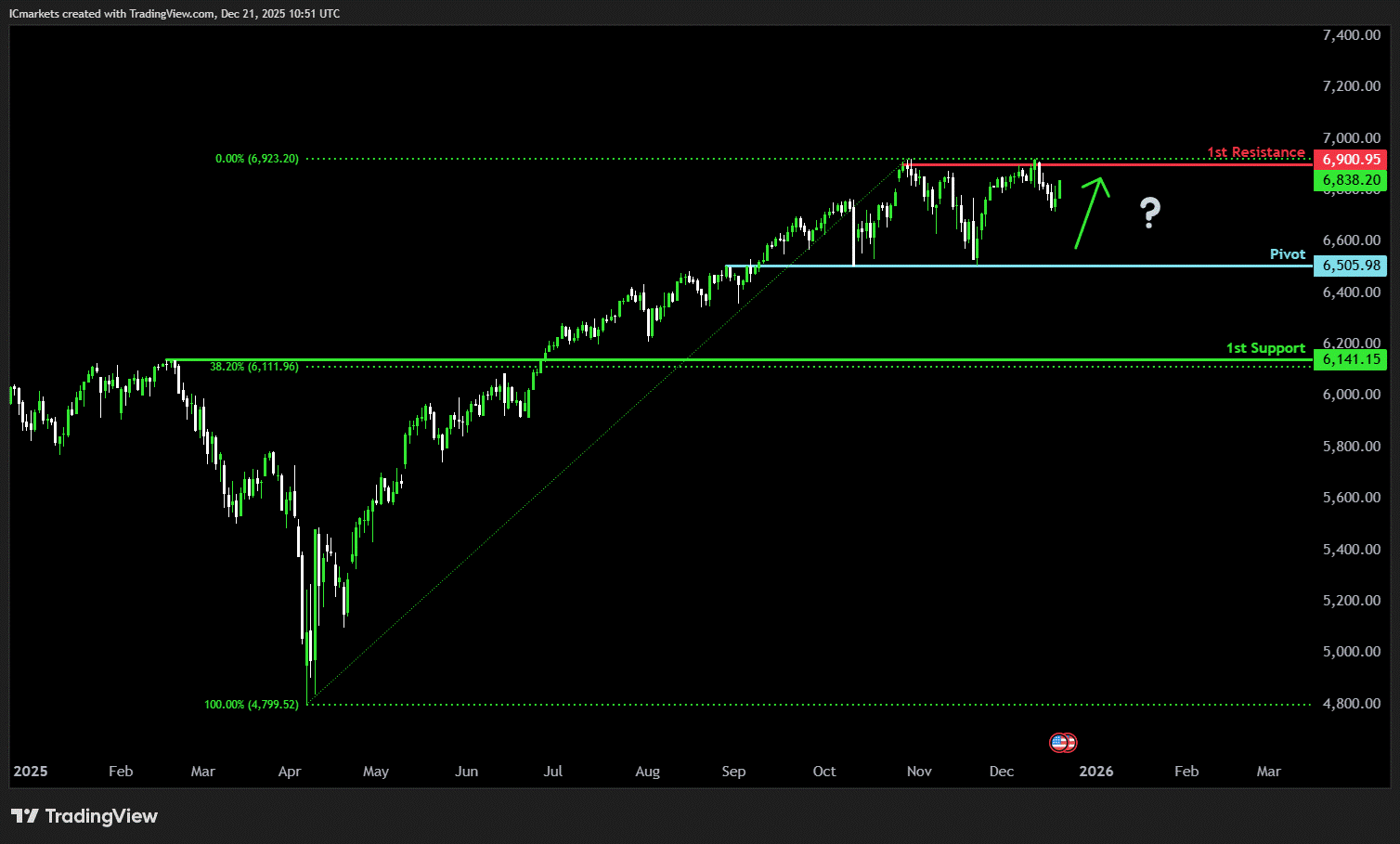Viewport: 1400px width, 844px height.
Task: Click the TradingView logo icon
Action: pyautogui.click(x=25, y=816)
